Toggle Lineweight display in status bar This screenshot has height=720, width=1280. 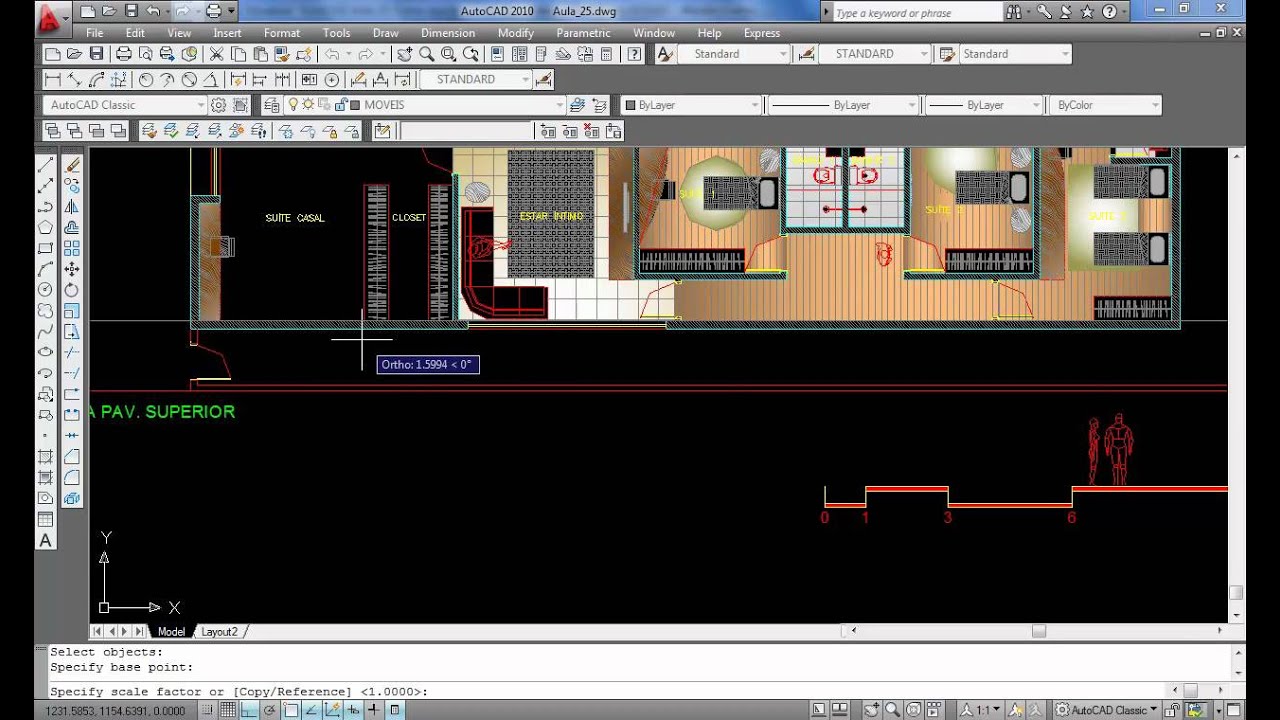(373, 710)
